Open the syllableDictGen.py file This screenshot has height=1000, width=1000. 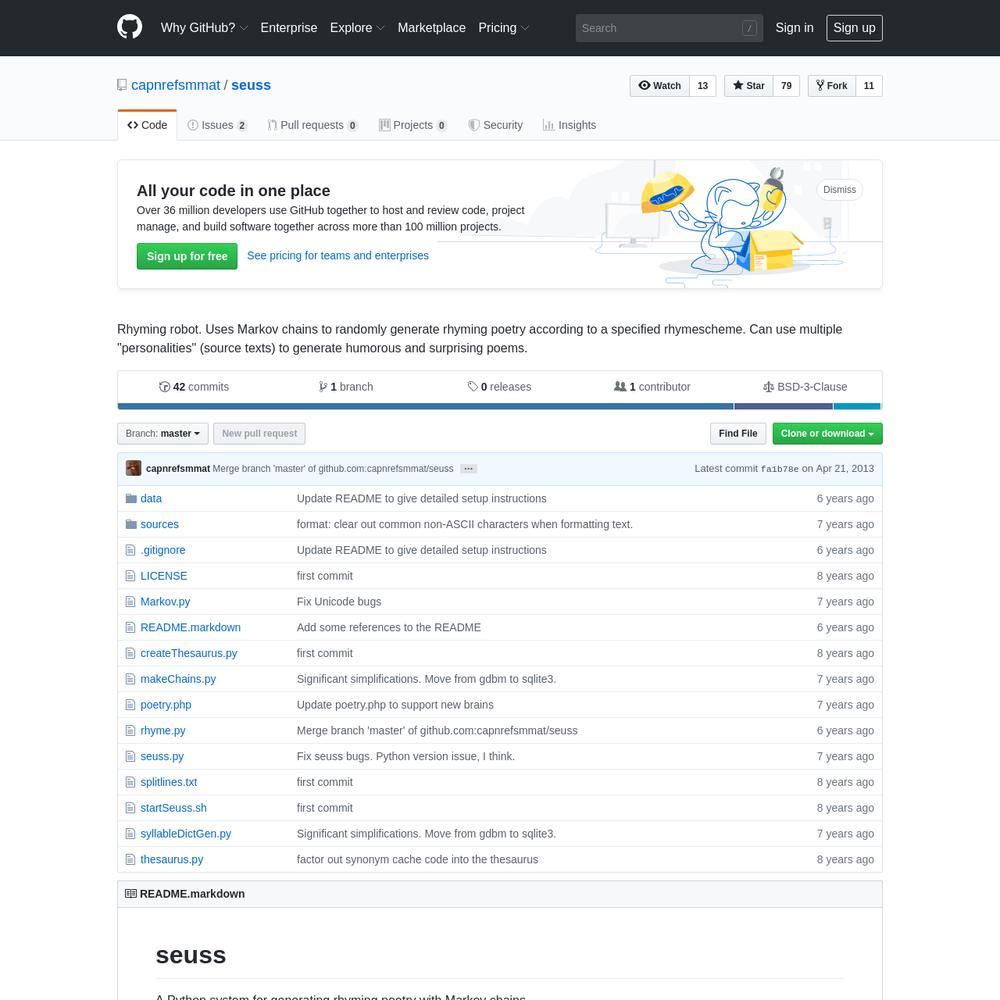186,834
